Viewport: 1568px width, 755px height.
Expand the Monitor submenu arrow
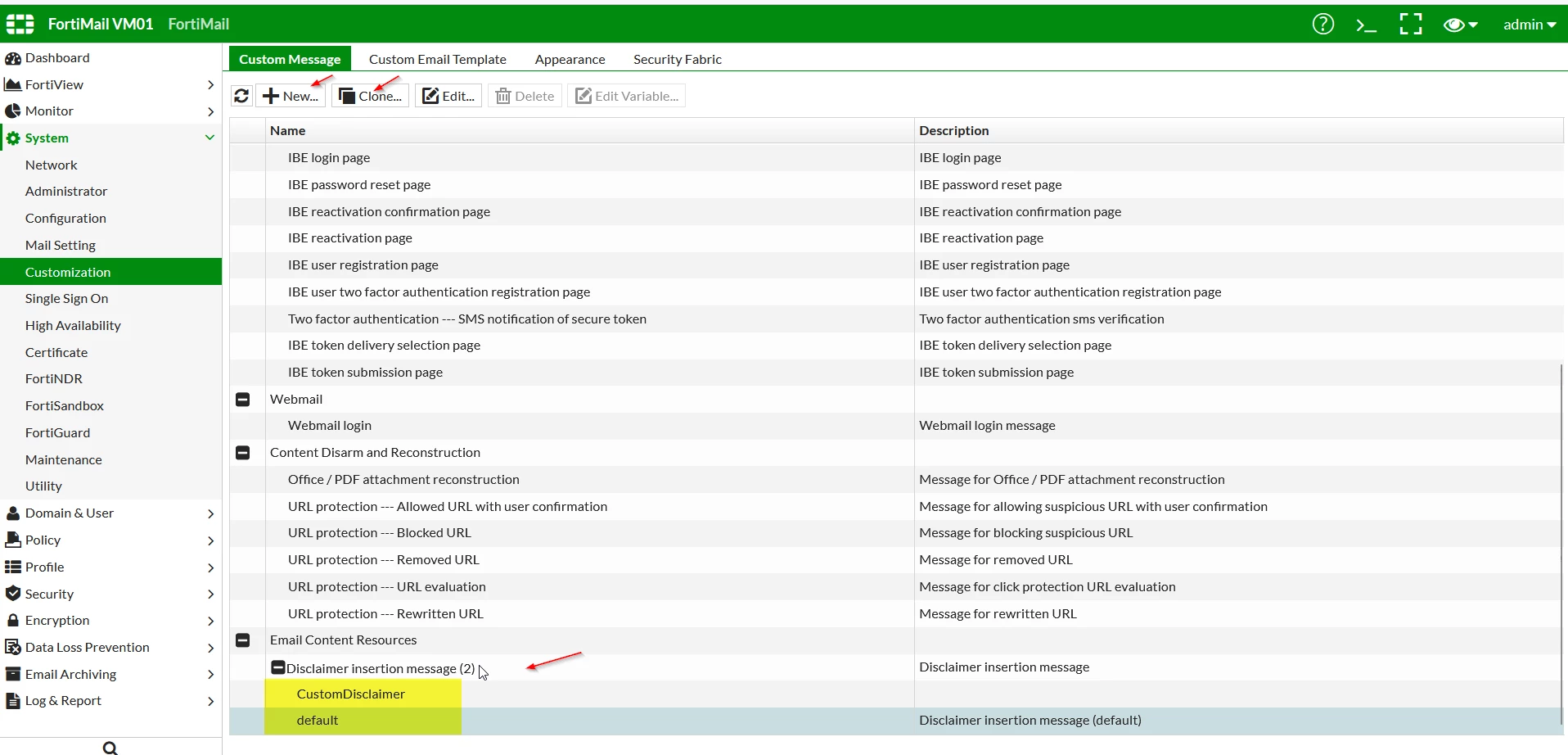coord(210,111)
